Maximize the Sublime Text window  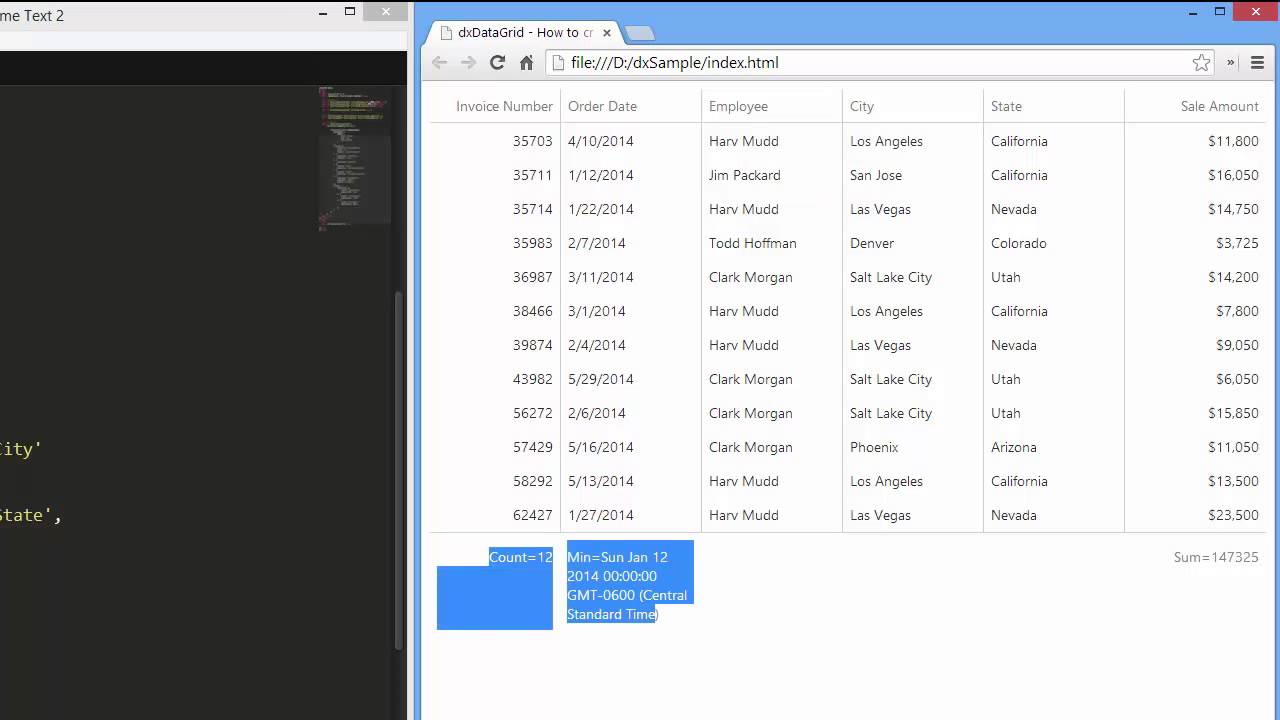350,11
